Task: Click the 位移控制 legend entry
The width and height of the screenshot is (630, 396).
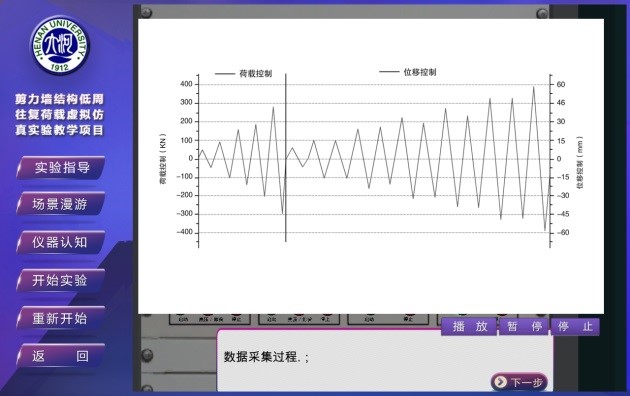Action: click(x=408, y=72)
